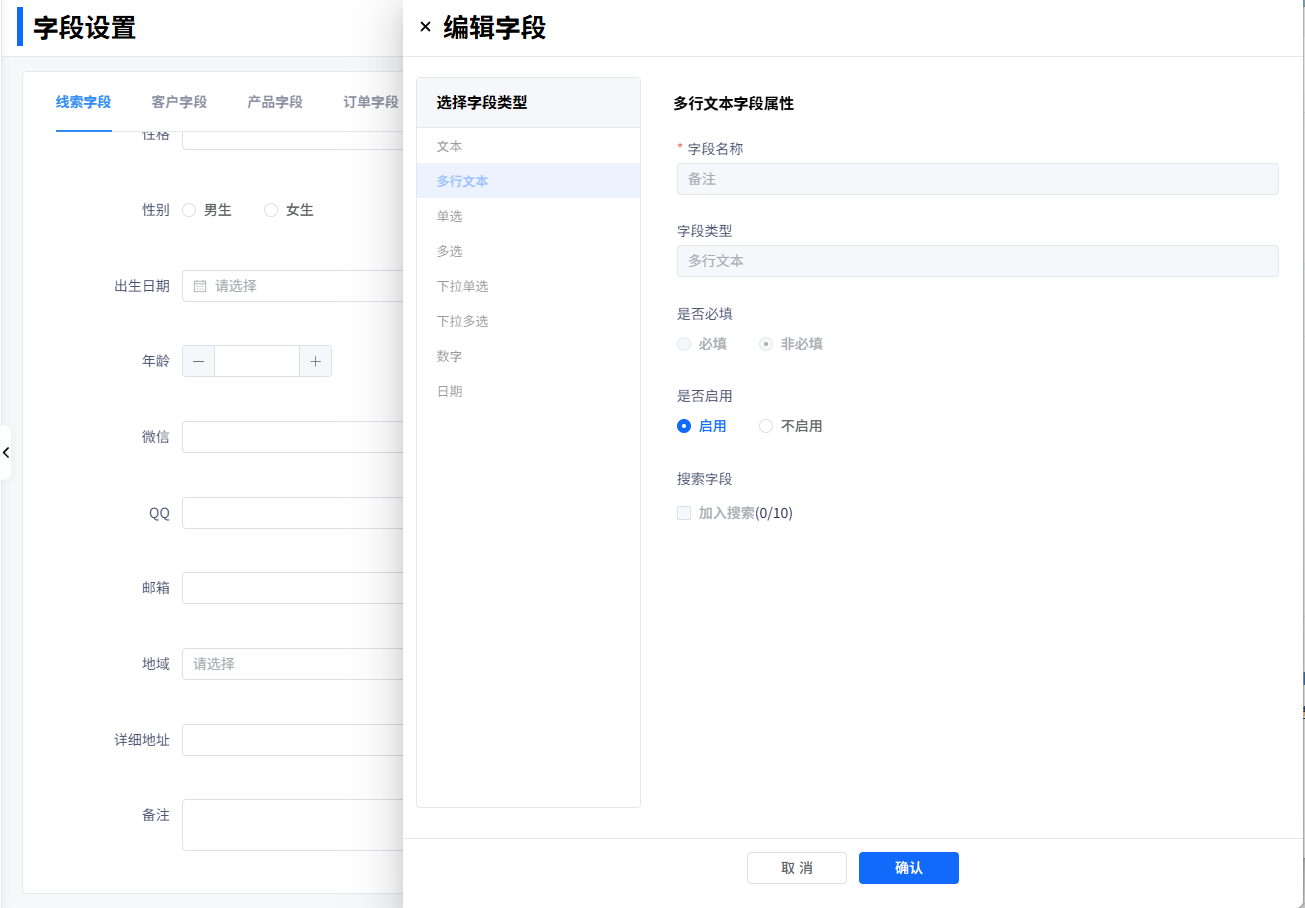Close the 编辑字段 panel with X icon
Viewport: 1305px width, 908px height.
click(x=425, y=27)
